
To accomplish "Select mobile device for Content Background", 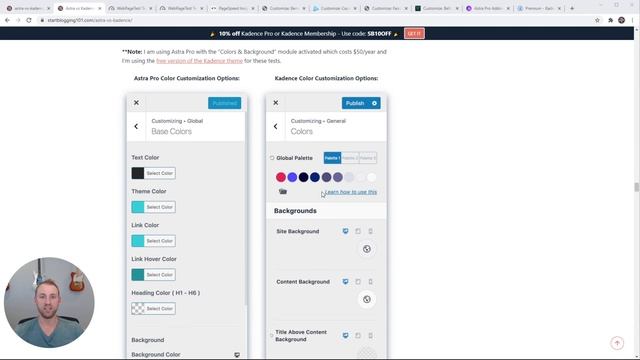I will [x=370, y=282].
